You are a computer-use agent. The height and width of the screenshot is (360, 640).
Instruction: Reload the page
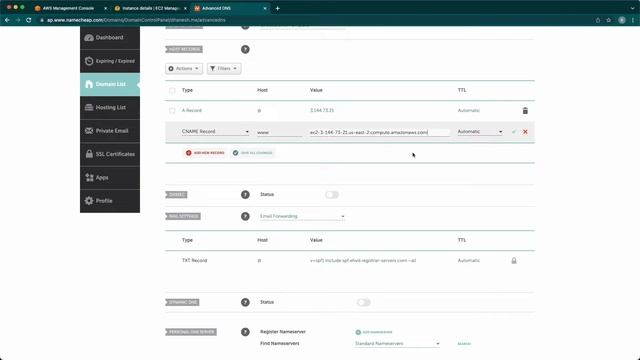tap(29, 20)
